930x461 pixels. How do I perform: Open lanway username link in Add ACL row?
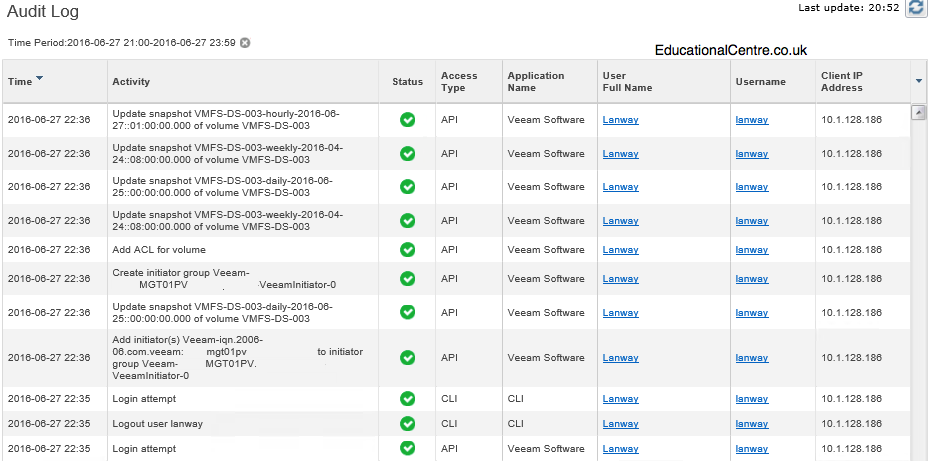(751, 250)
